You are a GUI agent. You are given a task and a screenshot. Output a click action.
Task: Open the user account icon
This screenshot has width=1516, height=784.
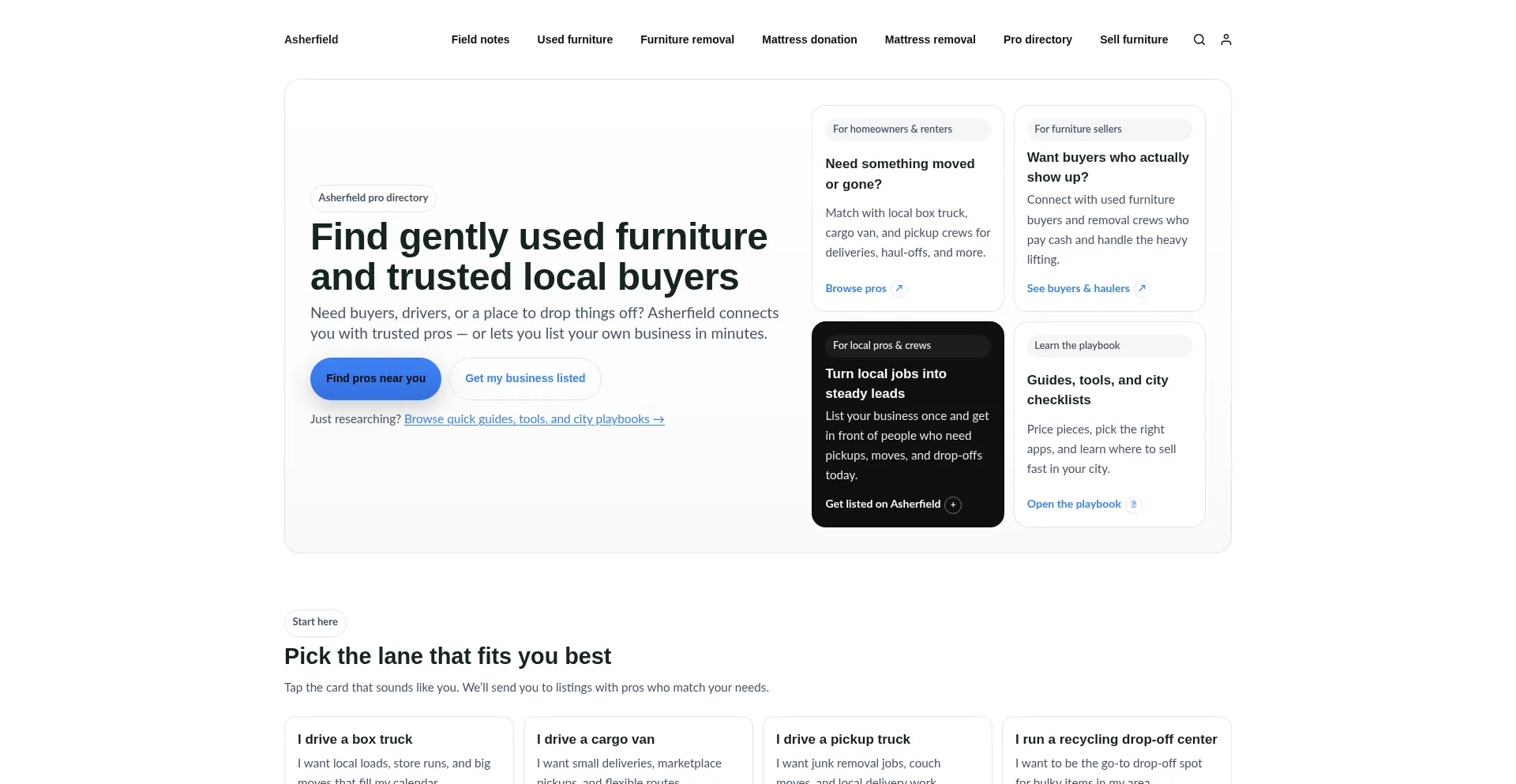[1225, 39]
